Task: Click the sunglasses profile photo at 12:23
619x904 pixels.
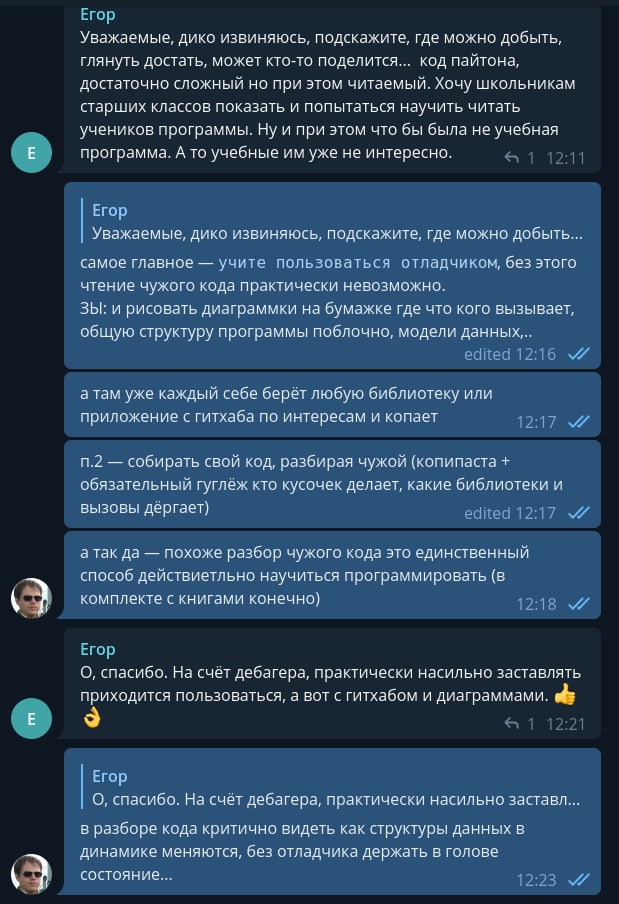Action: point(32,874)
